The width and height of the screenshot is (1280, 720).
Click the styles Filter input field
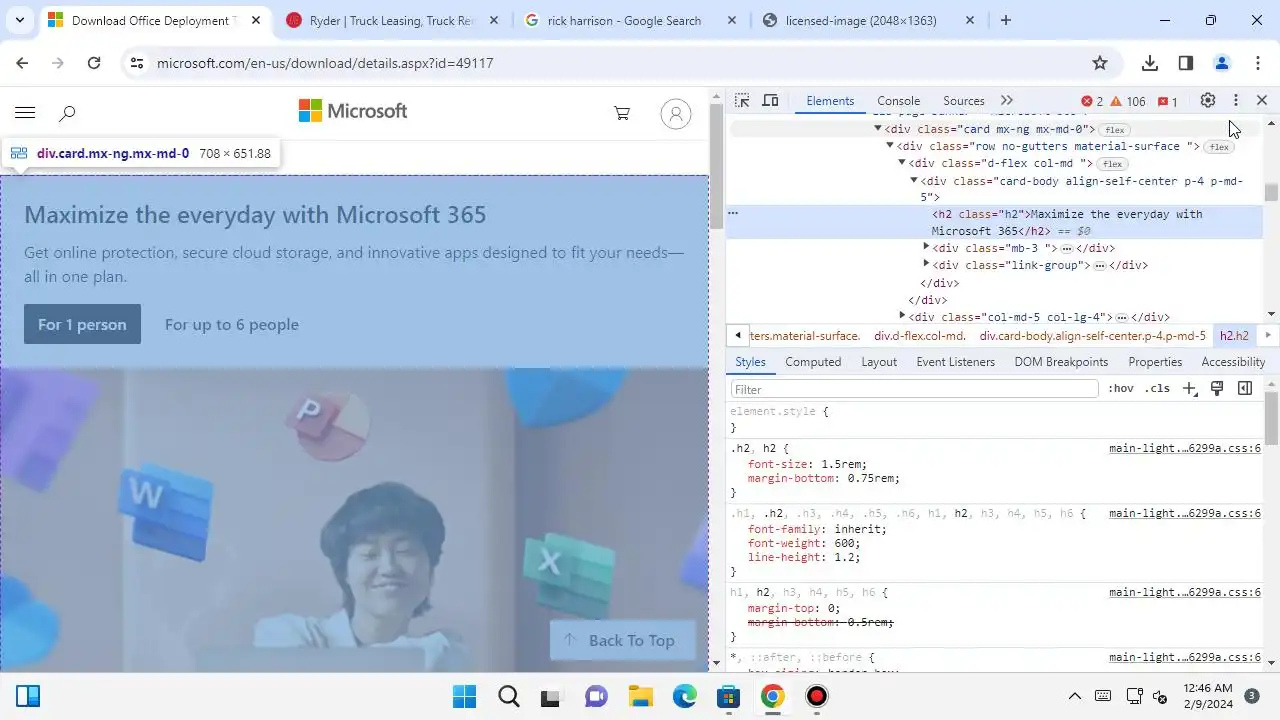(915, 389)
